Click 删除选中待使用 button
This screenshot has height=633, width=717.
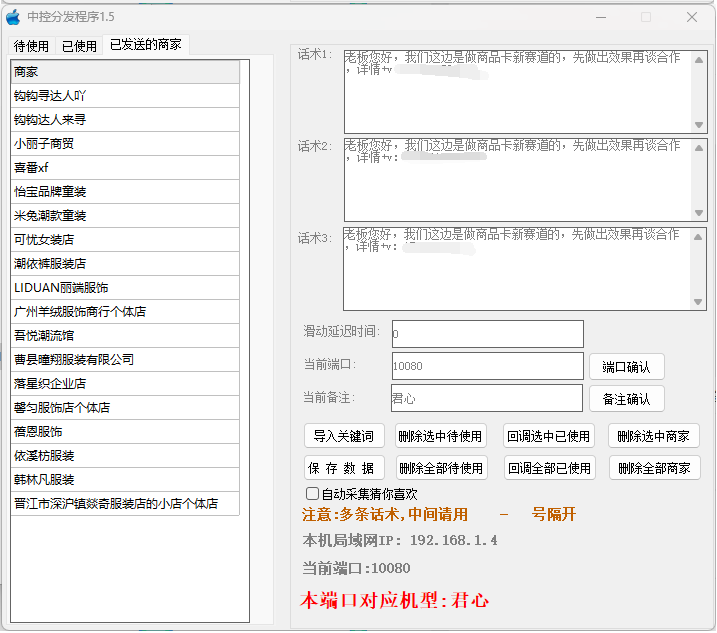(440, 436)
